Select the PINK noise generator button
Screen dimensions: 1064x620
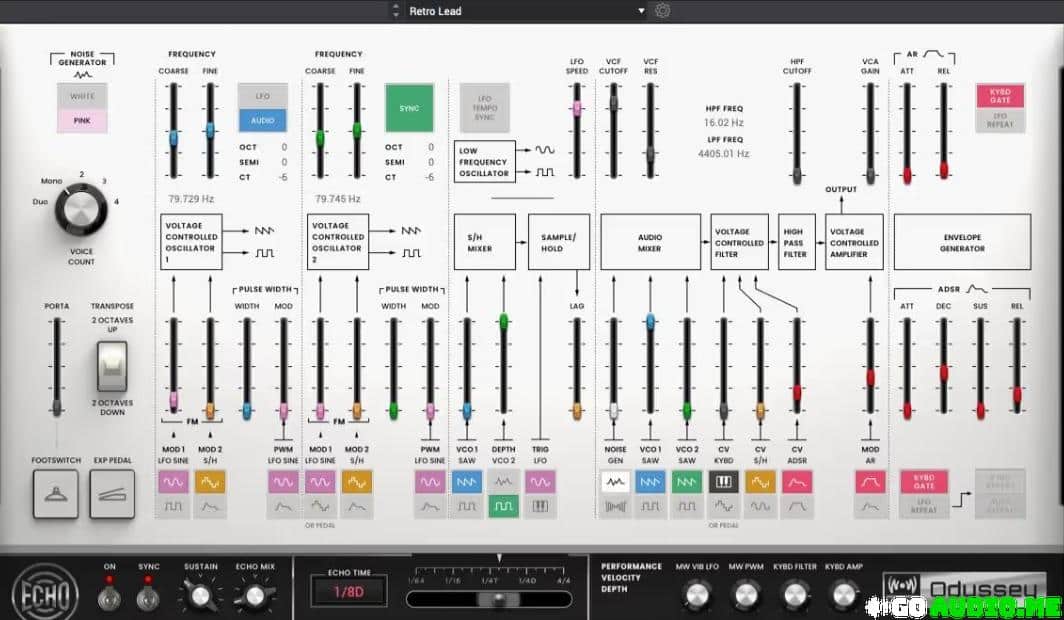(x=82, y=121)
